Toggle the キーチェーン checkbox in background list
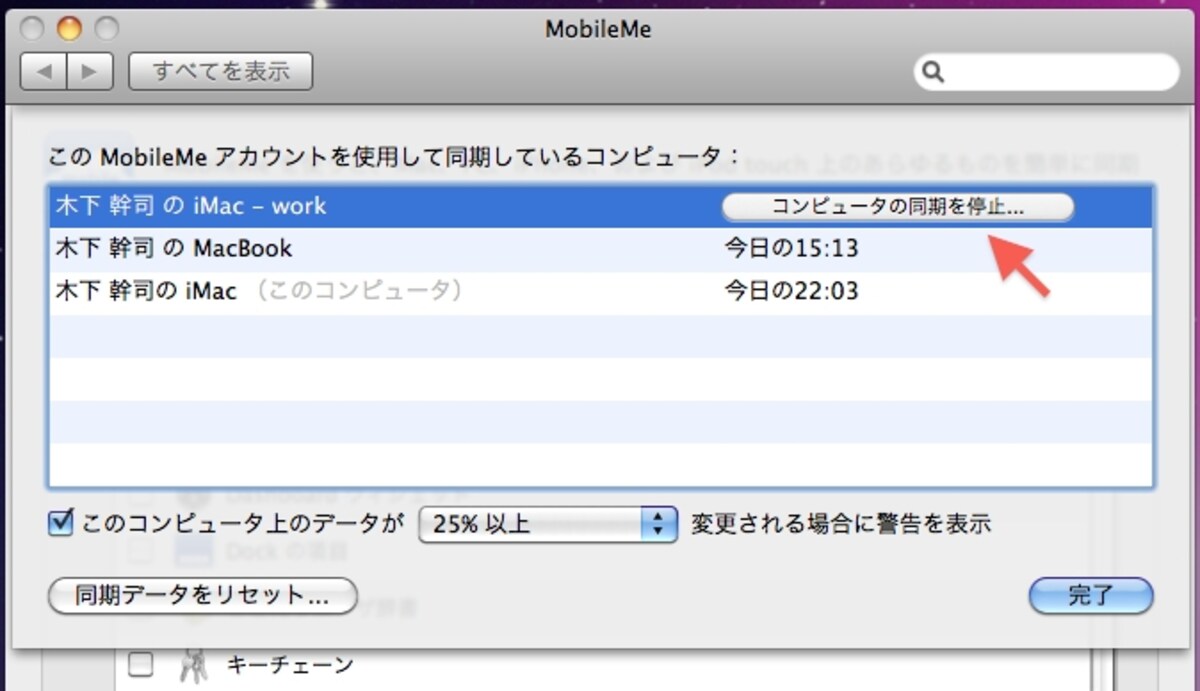The image size is (1200, 691). tap(141, 664)
